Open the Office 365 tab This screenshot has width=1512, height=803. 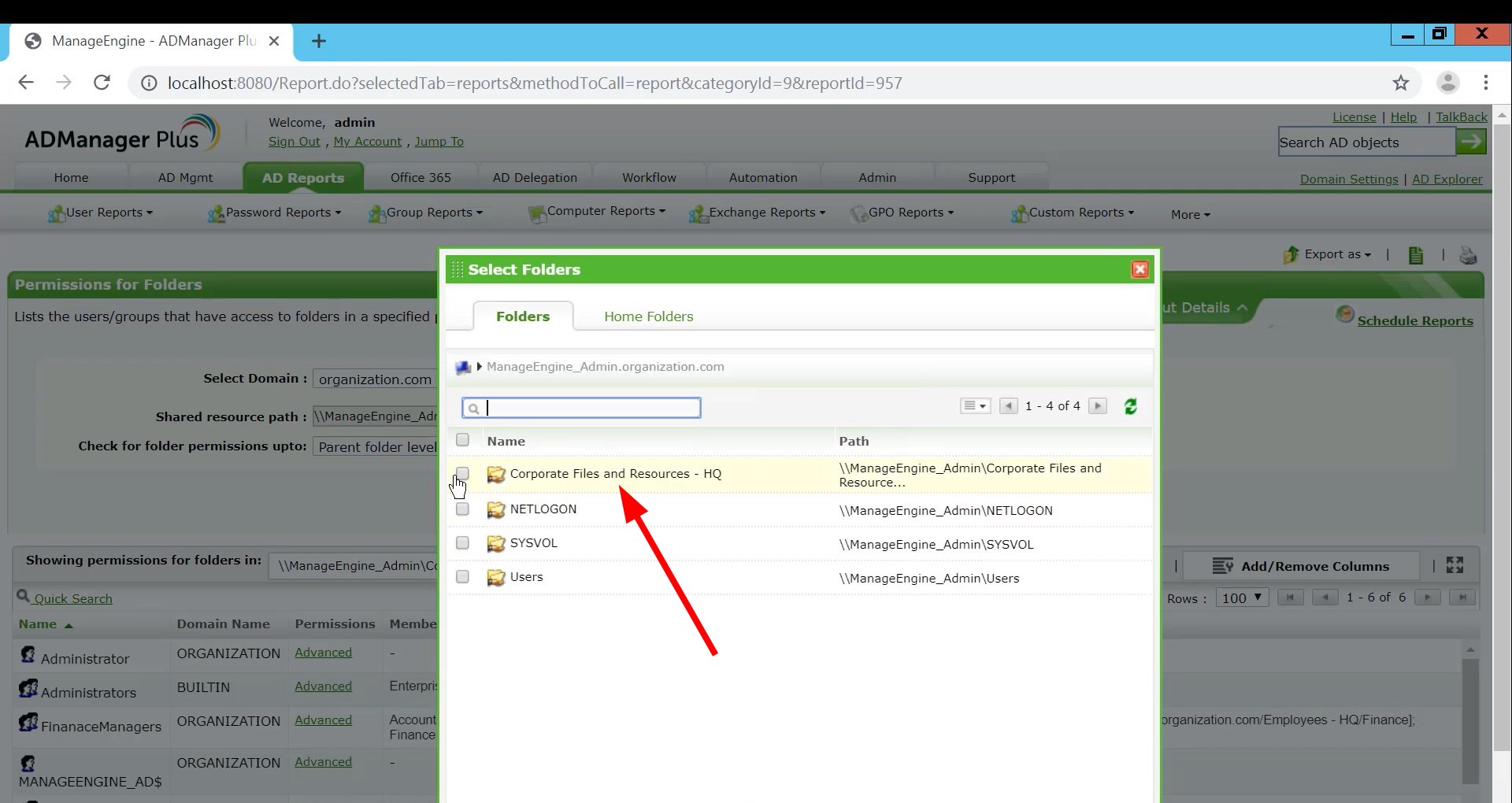(421, 178)
